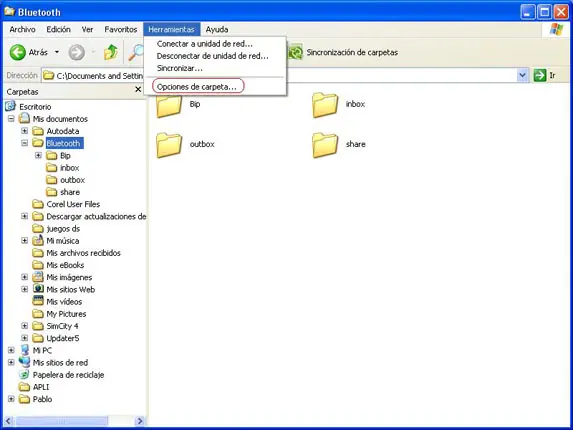Select Pablo folder in tree
This screenshot has width=573, height=430.
(42, 399)
